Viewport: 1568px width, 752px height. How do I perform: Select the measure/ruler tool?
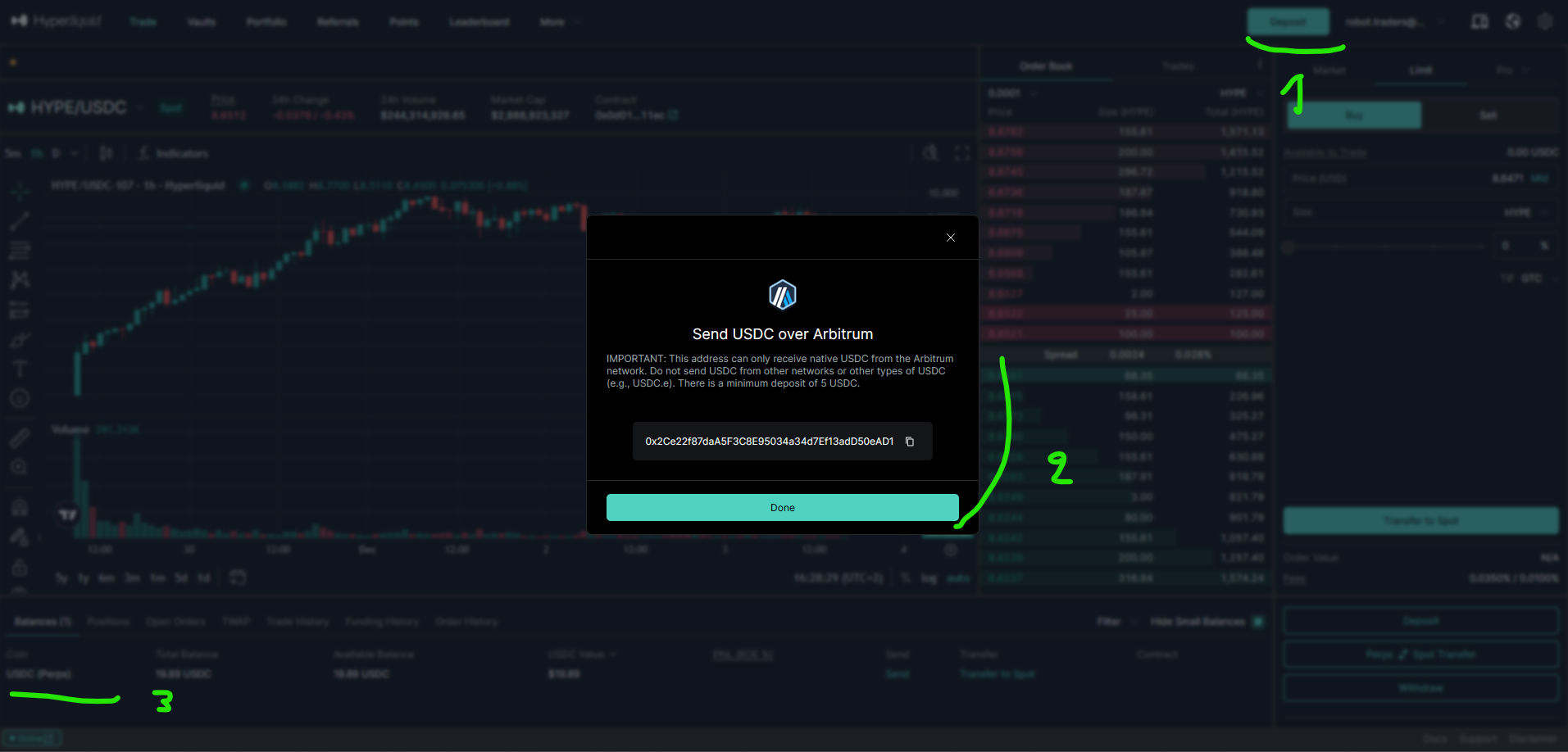click(x=20, y=437)
